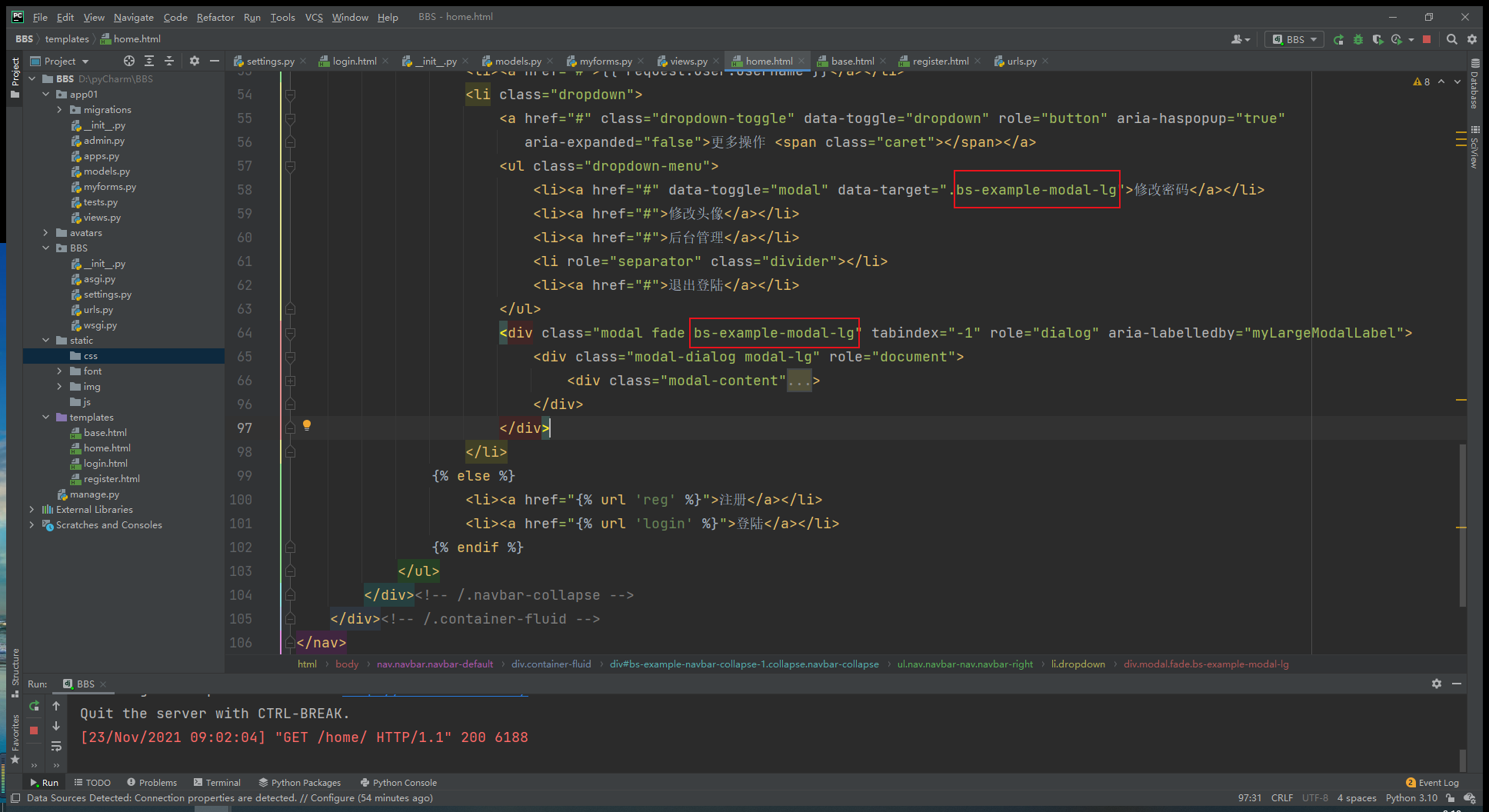
Task: Toggle the Database tool window button
Action: click(x=1474, y=85)
